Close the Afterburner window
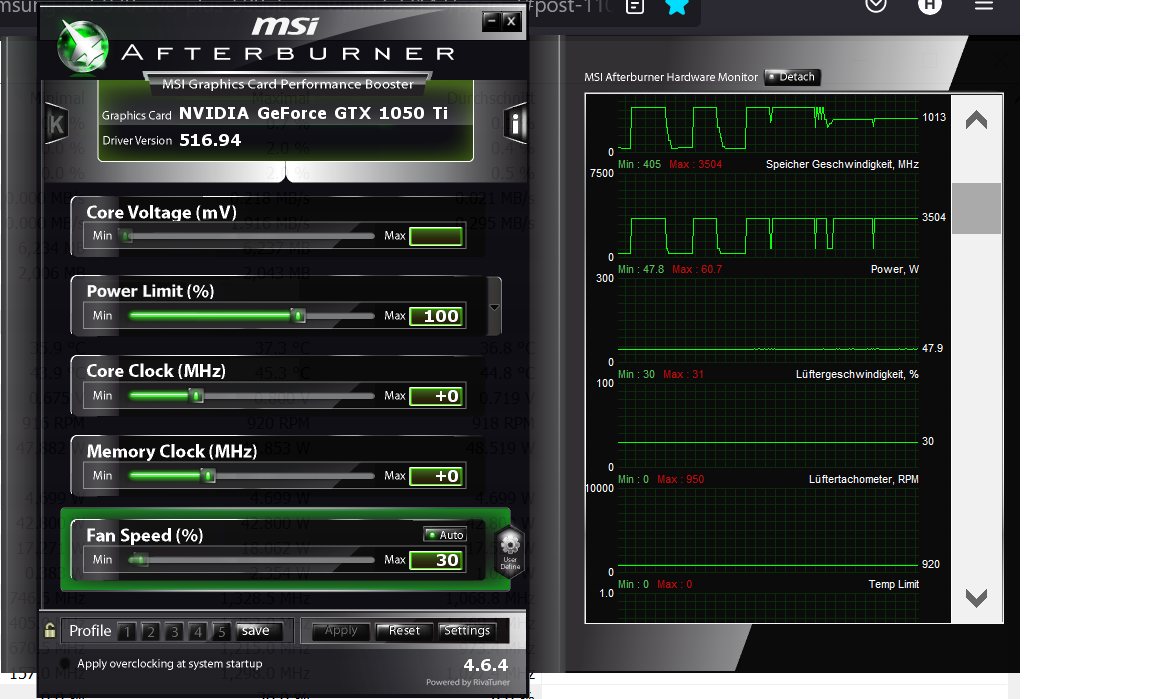The width and height of the screenshot is (1152, 699). (511, 21)
